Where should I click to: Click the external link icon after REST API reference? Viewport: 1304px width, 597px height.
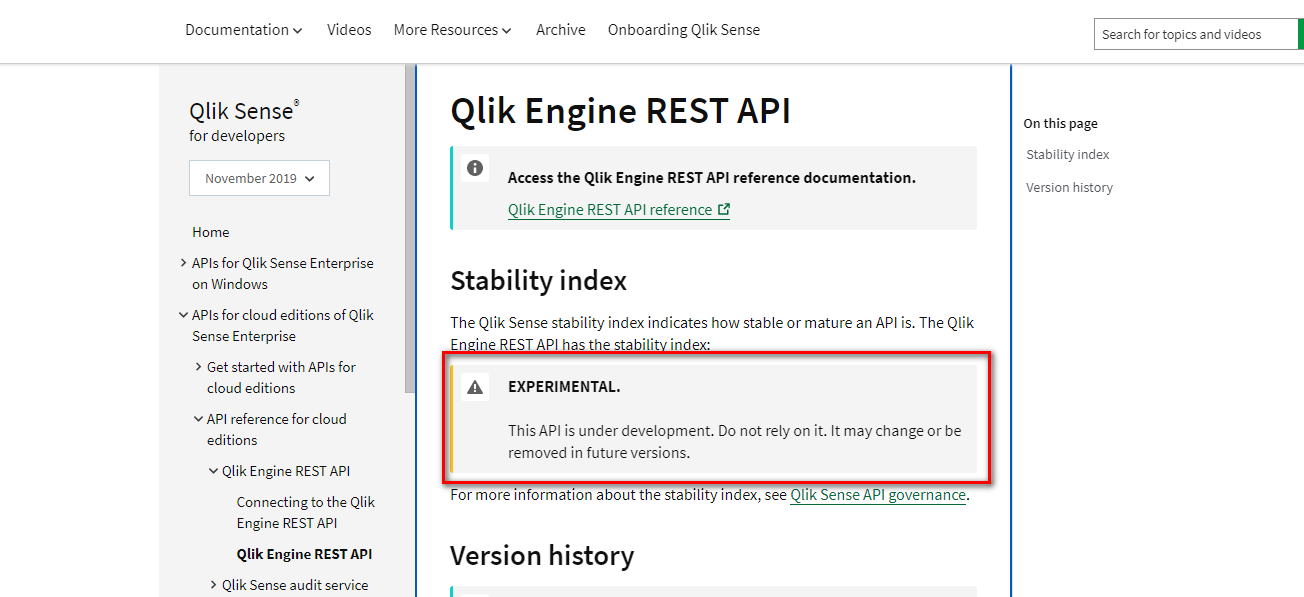[724, 210]
